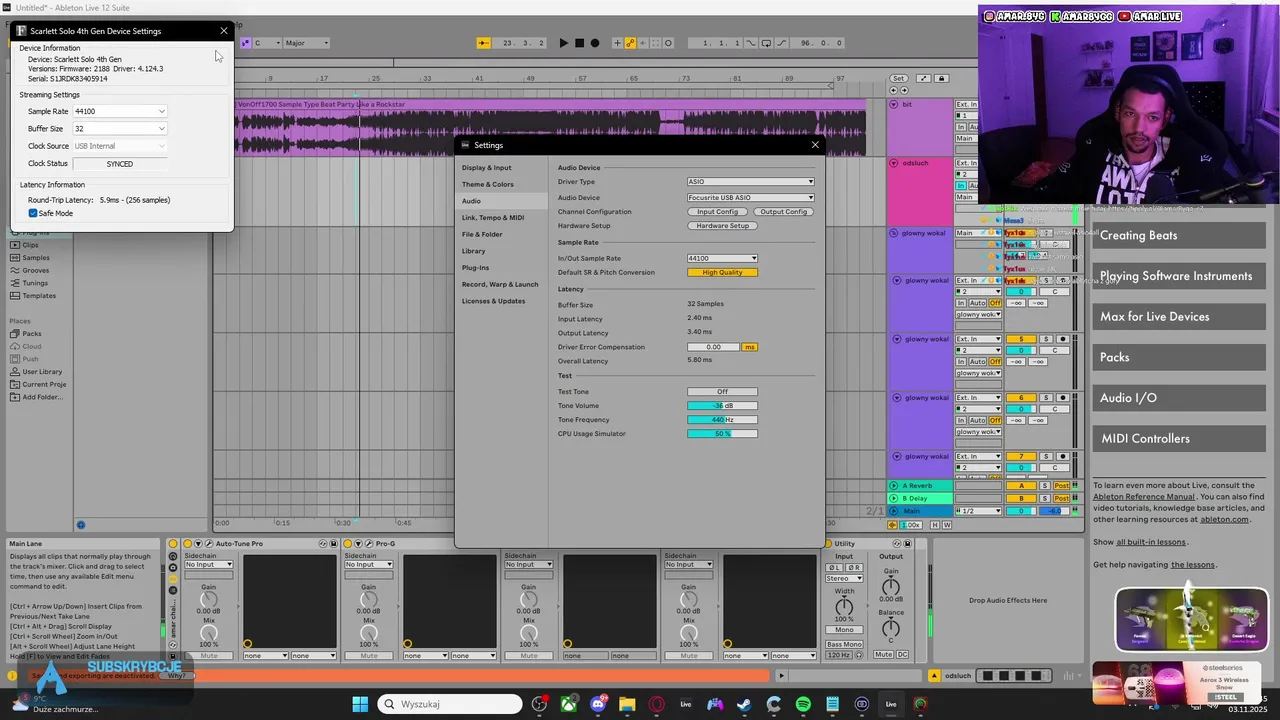
Task: Open Licenses & Updates settings tab
Action: click(493, 301)
